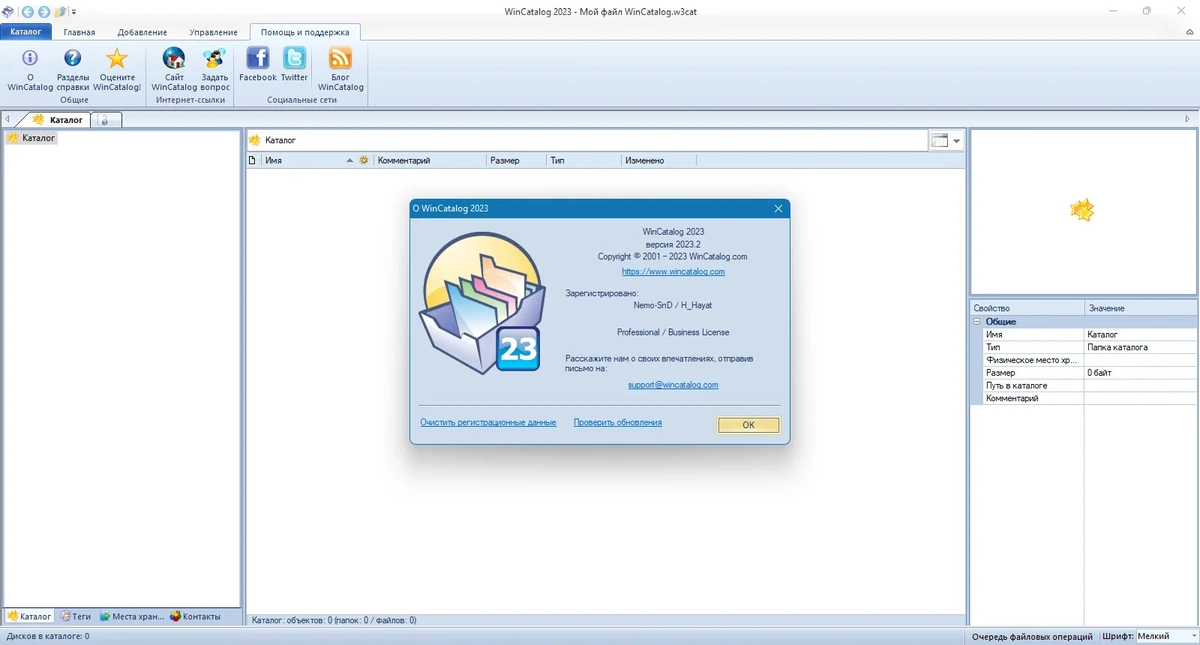Viewport: 1200px width, 645px height.
Task: Click the left tab scroll arrow
Action: point(7,119)
